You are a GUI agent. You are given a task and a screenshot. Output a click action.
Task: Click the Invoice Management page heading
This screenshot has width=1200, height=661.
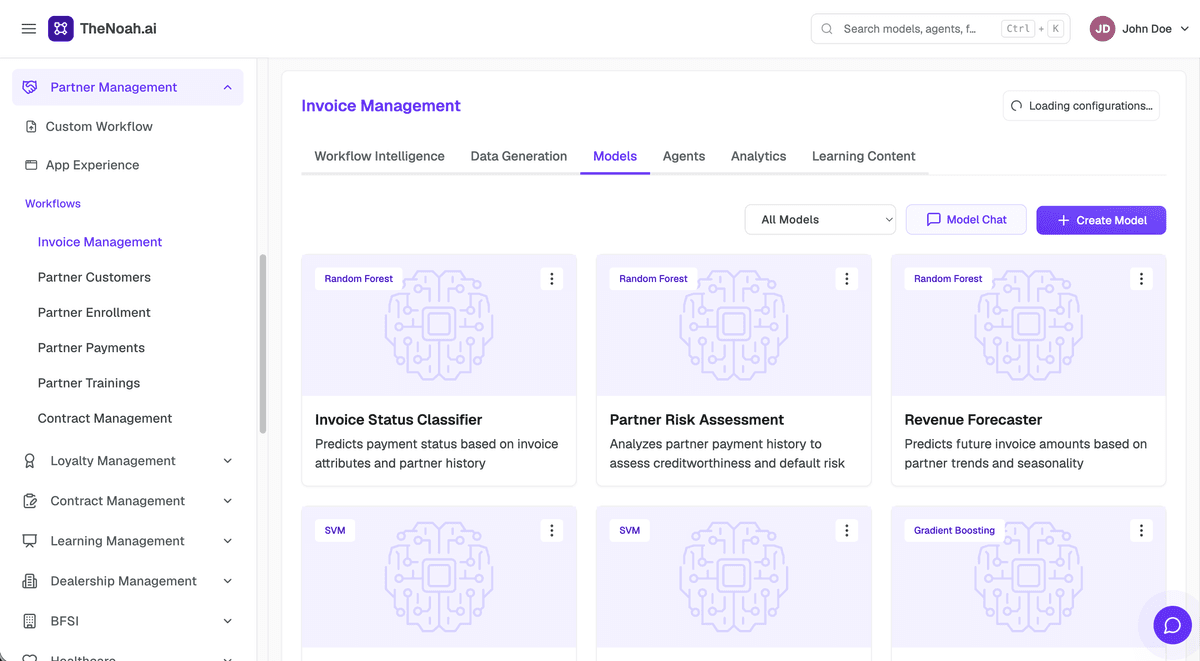(x=381, y=106)
